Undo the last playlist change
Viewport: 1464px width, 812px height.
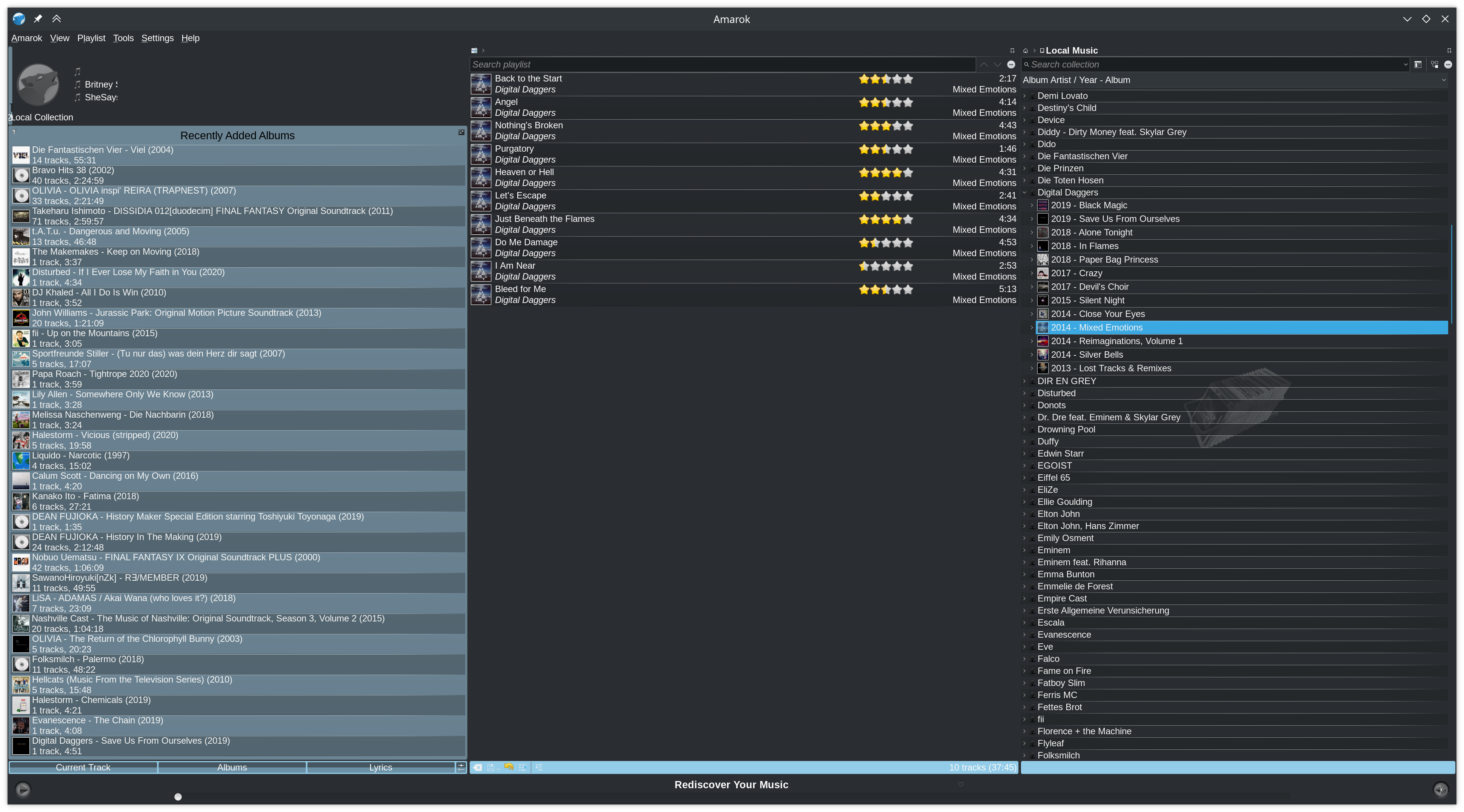(509, 768)
